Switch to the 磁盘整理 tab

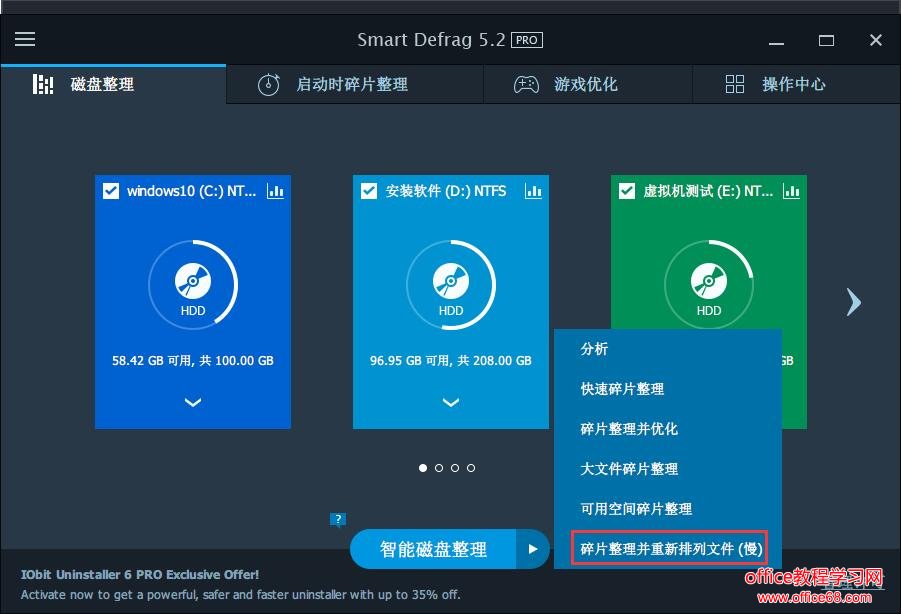[x=113, y=84]
